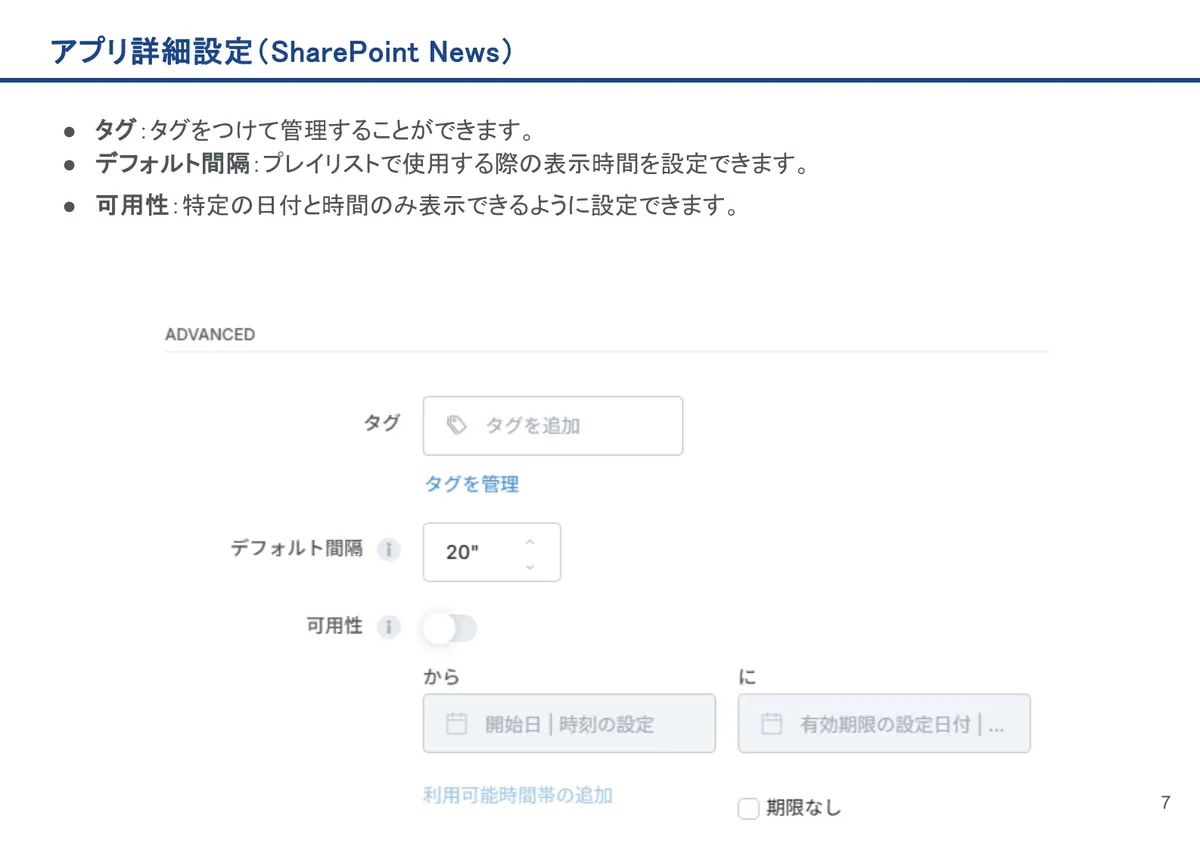Click the タグを追加 input field
The image size is (1200, 849).
point(553,426)
